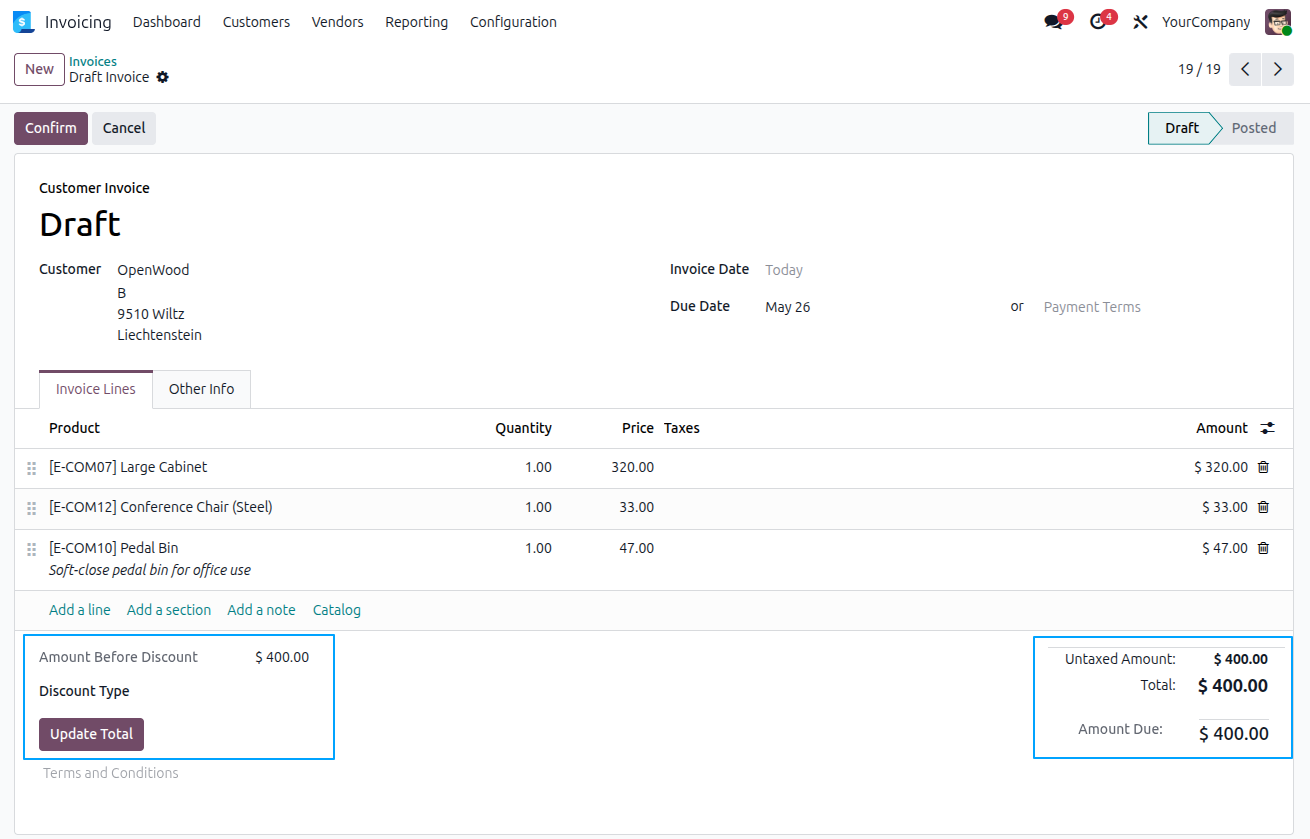Delete the Pedal Bin invoice line
Screen dimensions: 1310x839
[1263, 548]
